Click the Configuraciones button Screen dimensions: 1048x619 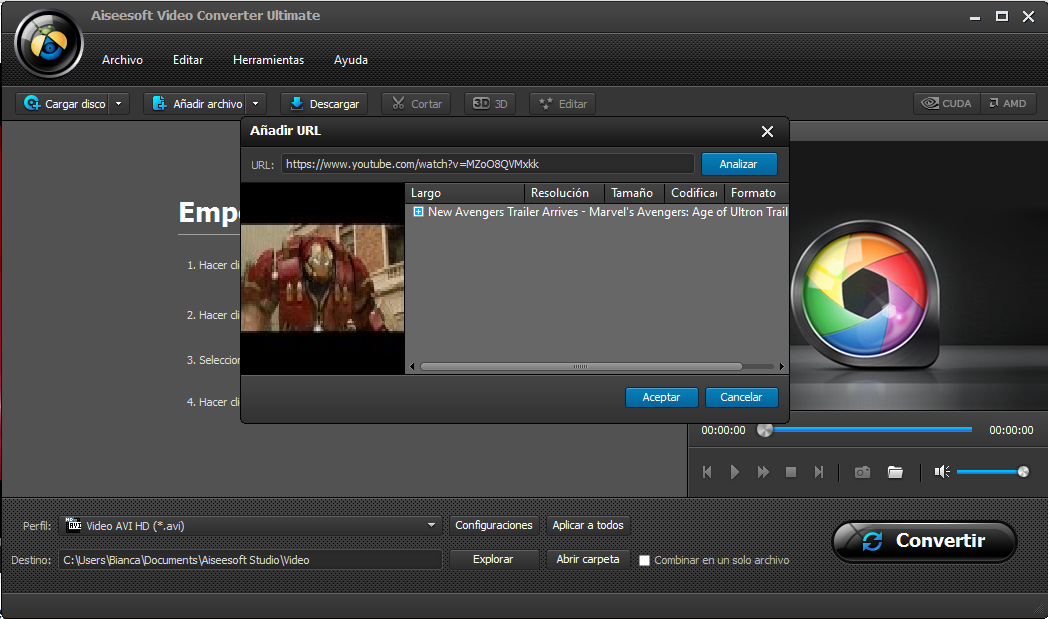coord(494,525)
